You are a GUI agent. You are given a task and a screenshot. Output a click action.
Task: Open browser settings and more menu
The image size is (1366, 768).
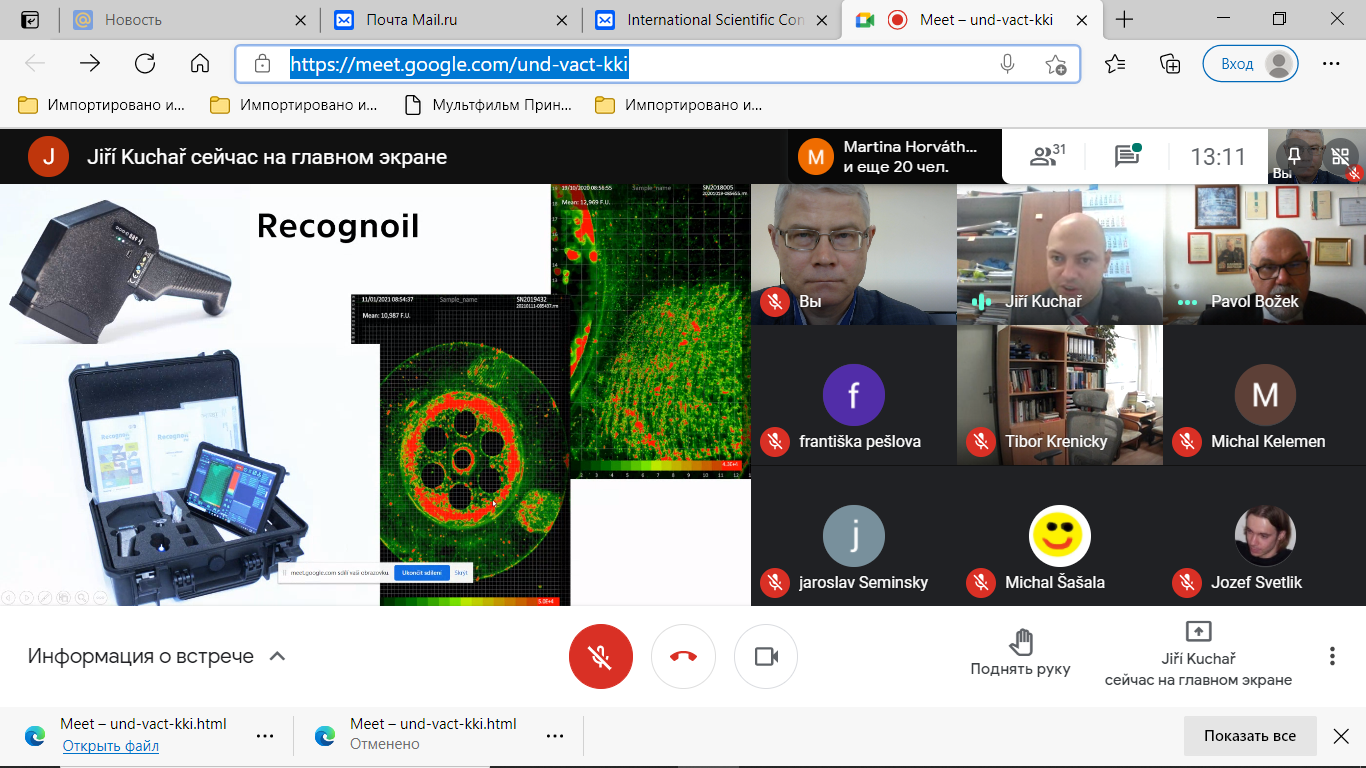(x=1331, y=64)
